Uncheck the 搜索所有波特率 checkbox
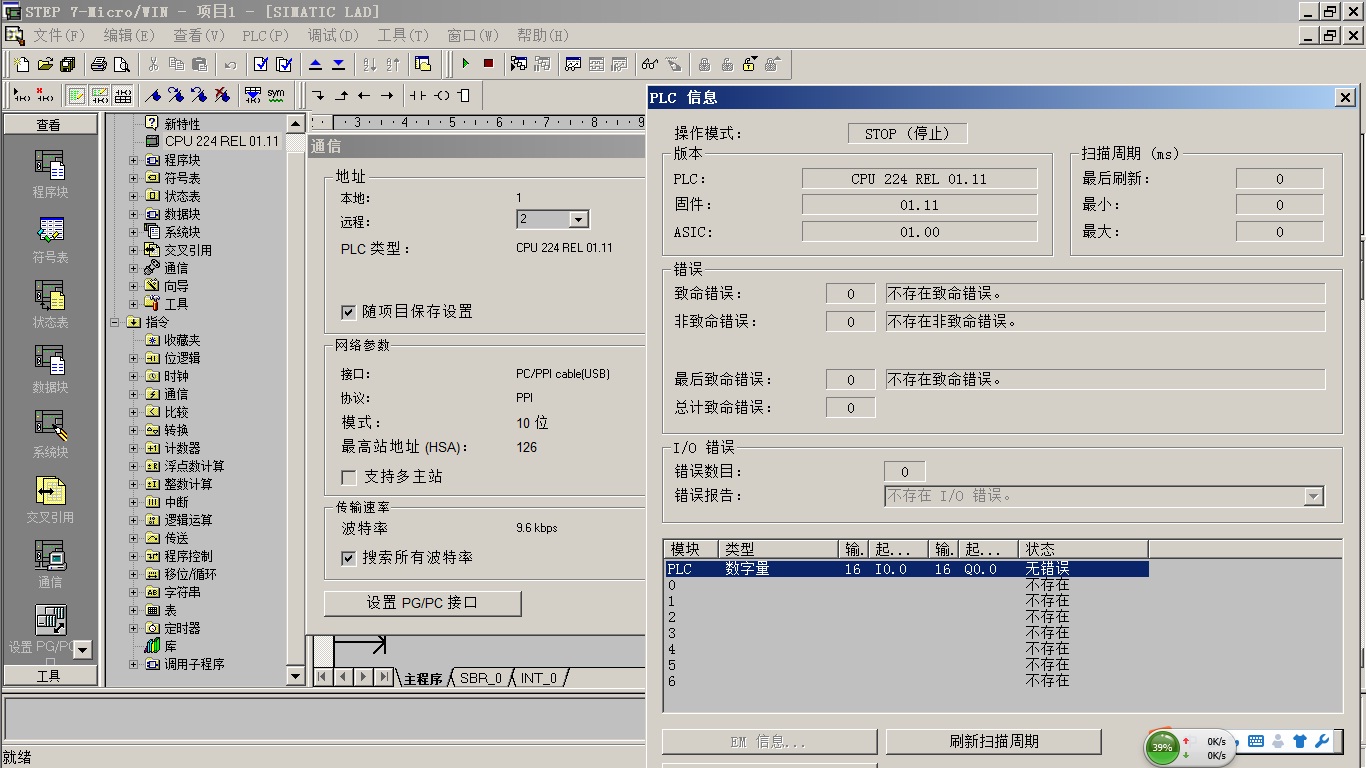The width and height of the screenshot is (1366, 768). click(348, 558)
